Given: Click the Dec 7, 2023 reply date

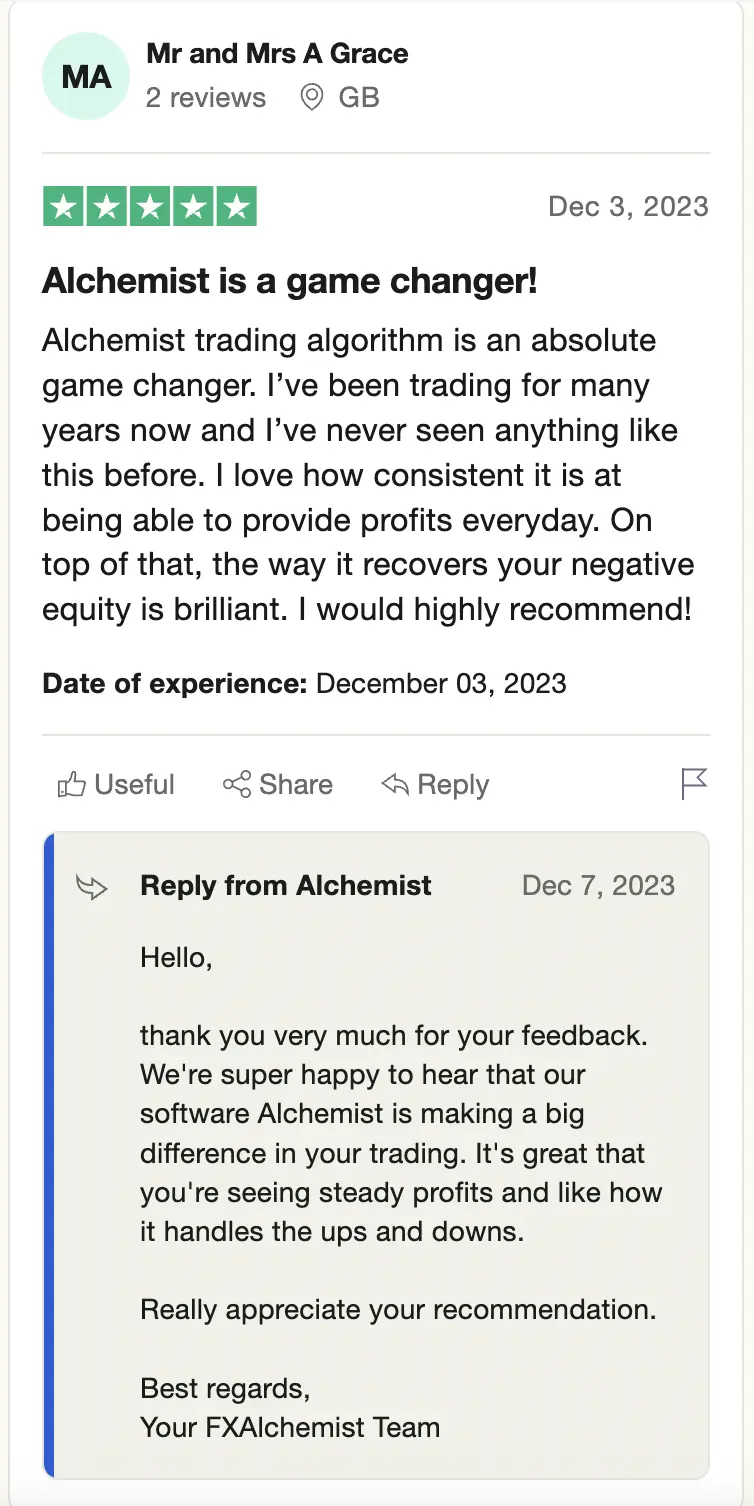Looking at the screenshot, I should point(598,886).
